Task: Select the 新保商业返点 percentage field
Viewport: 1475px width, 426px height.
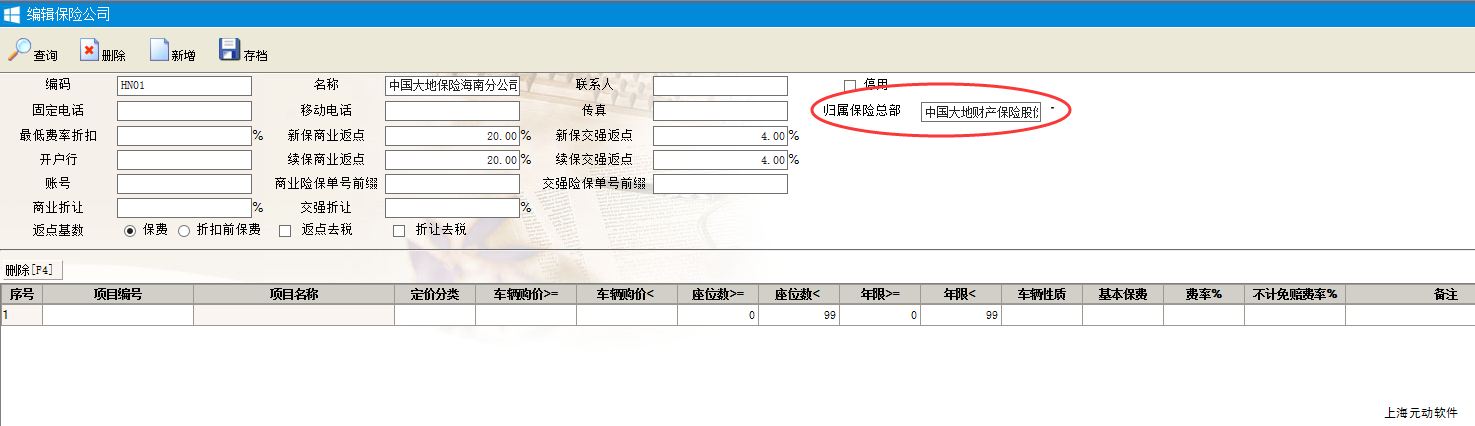Action: tap(452, 135)
